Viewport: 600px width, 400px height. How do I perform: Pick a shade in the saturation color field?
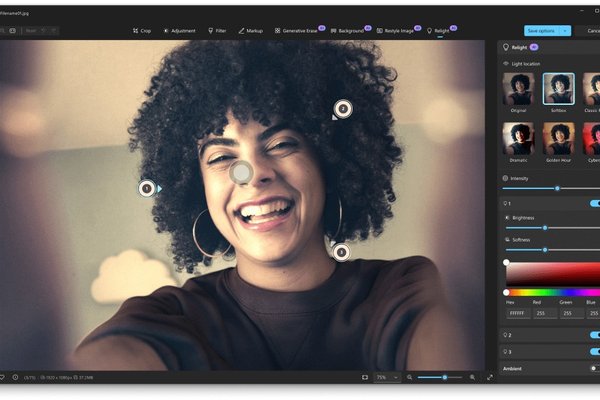point(553,274)
